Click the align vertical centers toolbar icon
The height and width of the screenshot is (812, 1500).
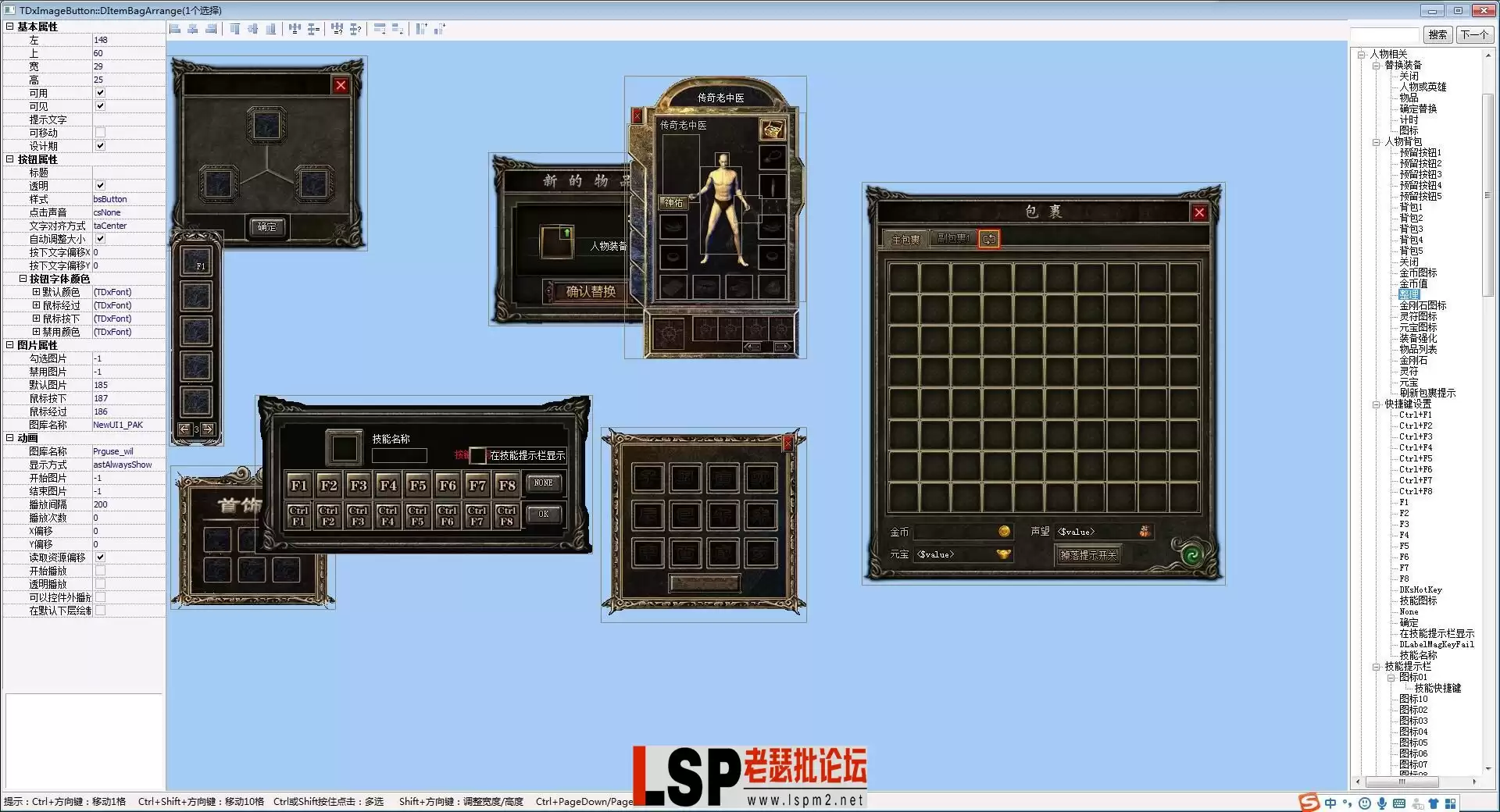[252, 29]
